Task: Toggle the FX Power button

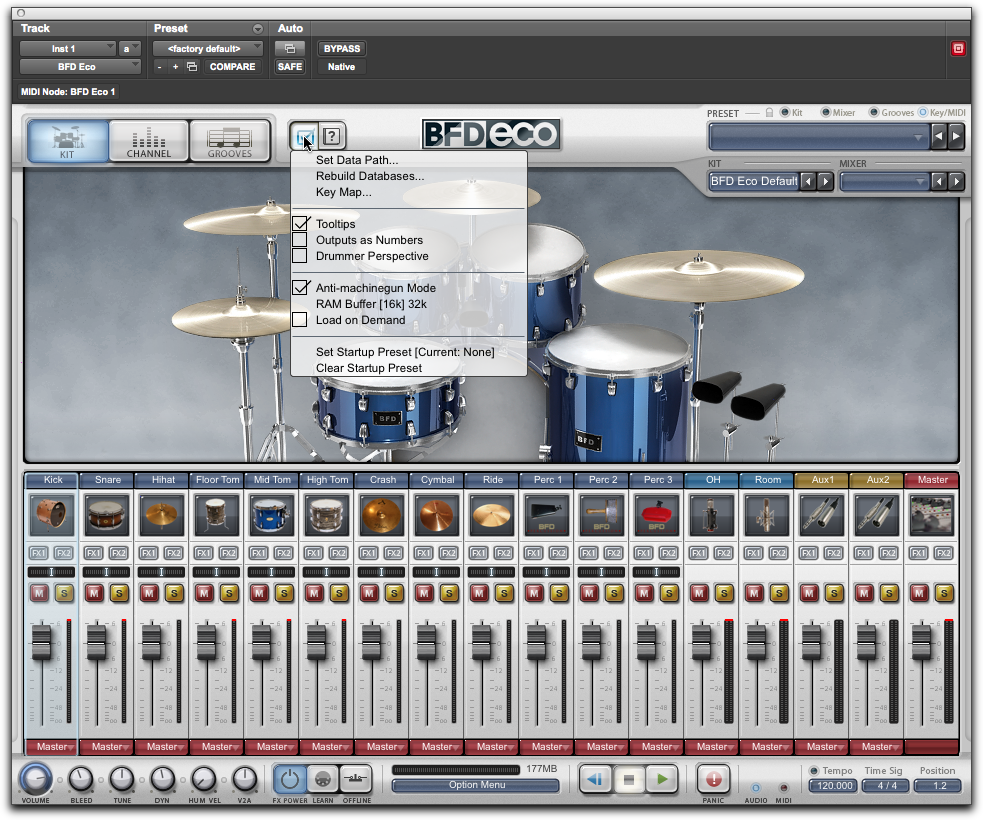Action: (290, 779)
